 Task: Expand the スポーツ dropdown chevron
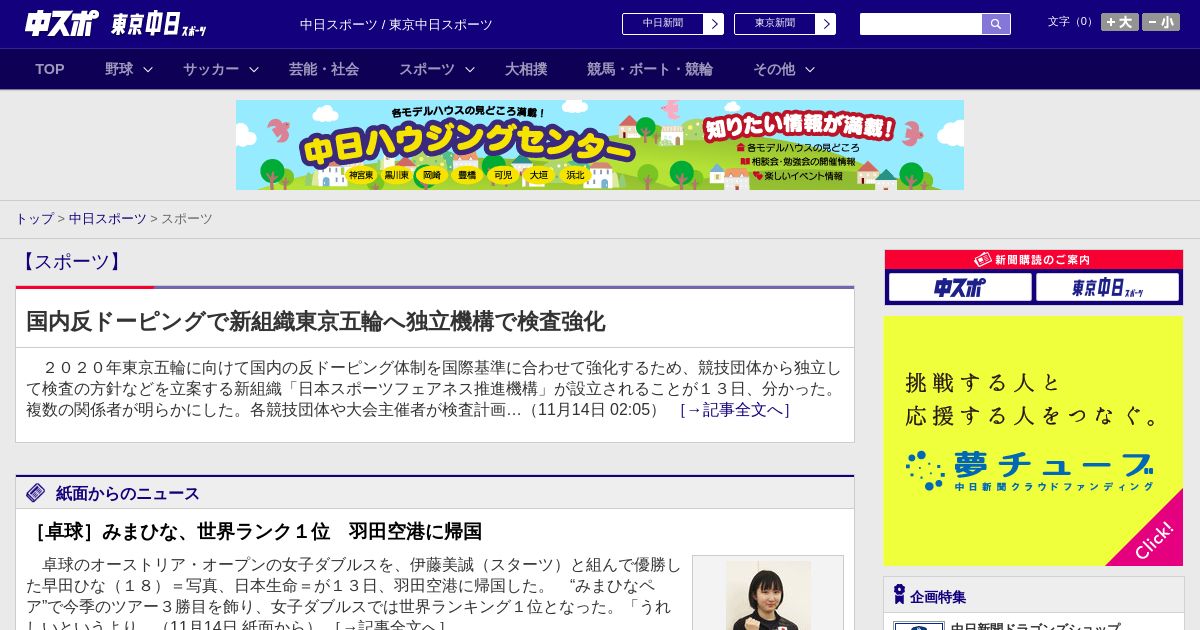pos(470,69)
